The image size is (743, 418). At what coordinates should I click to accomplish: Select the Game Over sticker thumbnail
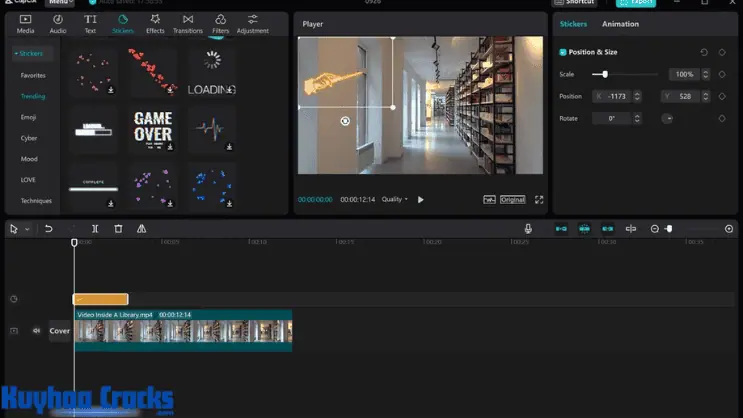coord(153,128)
